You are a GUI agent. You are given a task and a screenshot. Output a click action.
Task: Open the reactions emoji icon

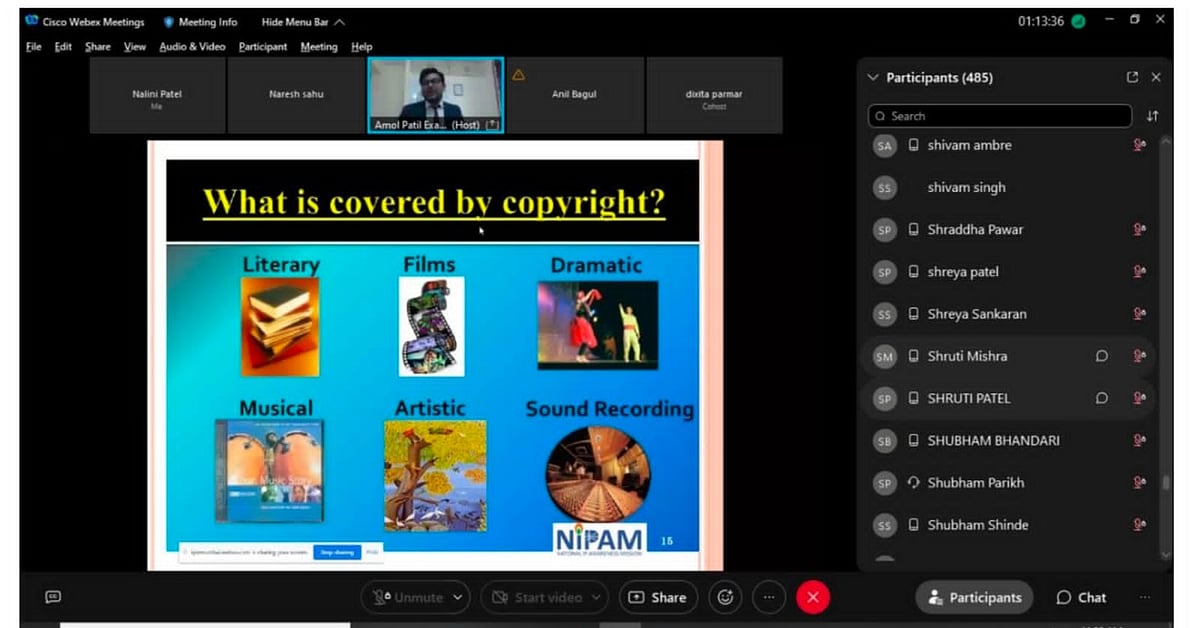725,597
